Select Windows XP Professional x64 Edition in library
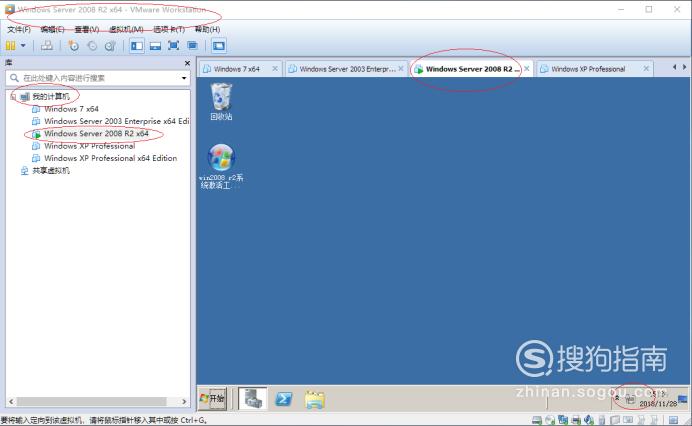Screen dimensions: 692x426 pyautogui.click(x=110, y=158)
